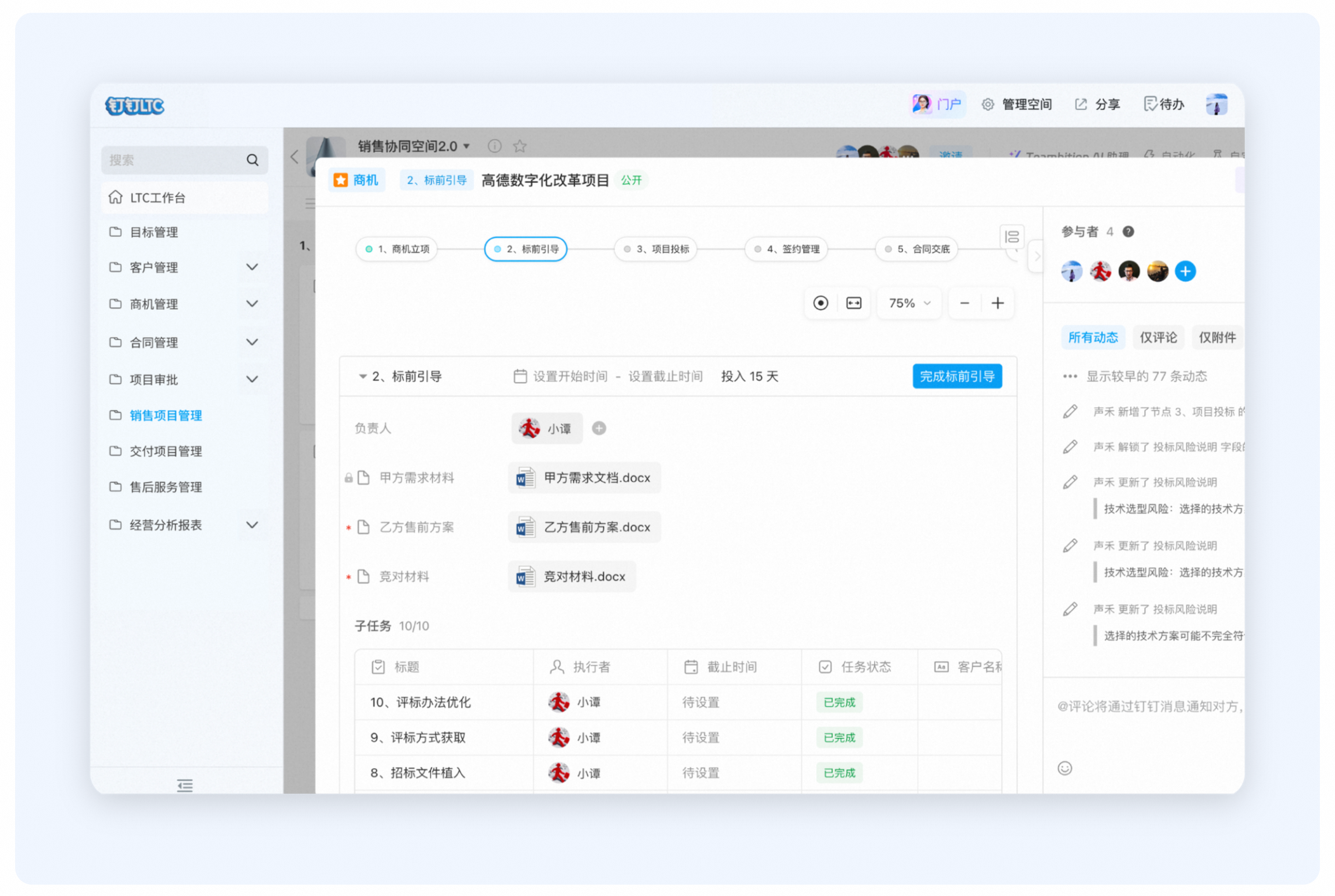Open the 管理空间 settings gear
1335x896 pixels.
coord(988,105)
